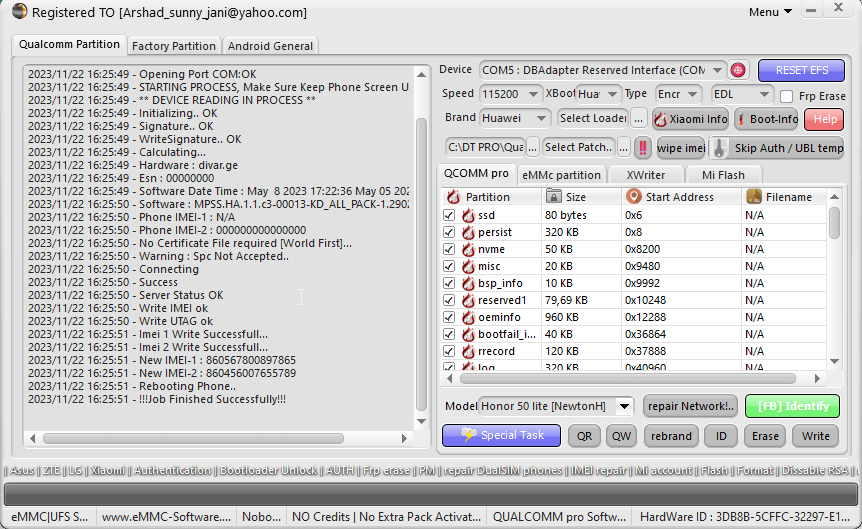Click the QW button
Screen dimensions: 862x529
(621, 436)
